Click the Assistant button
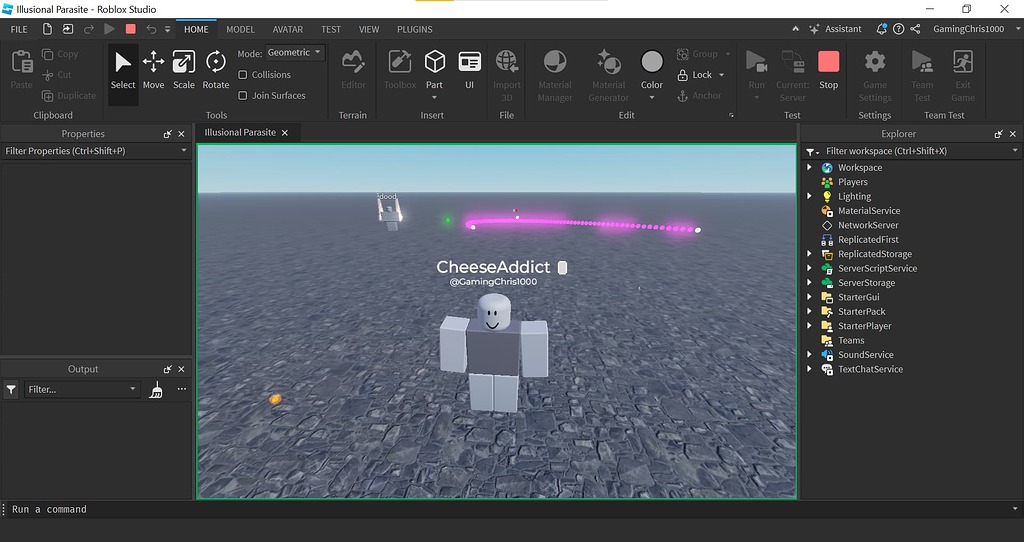The width and height of the screenshot is (1024, 542). tap(835, 29)
